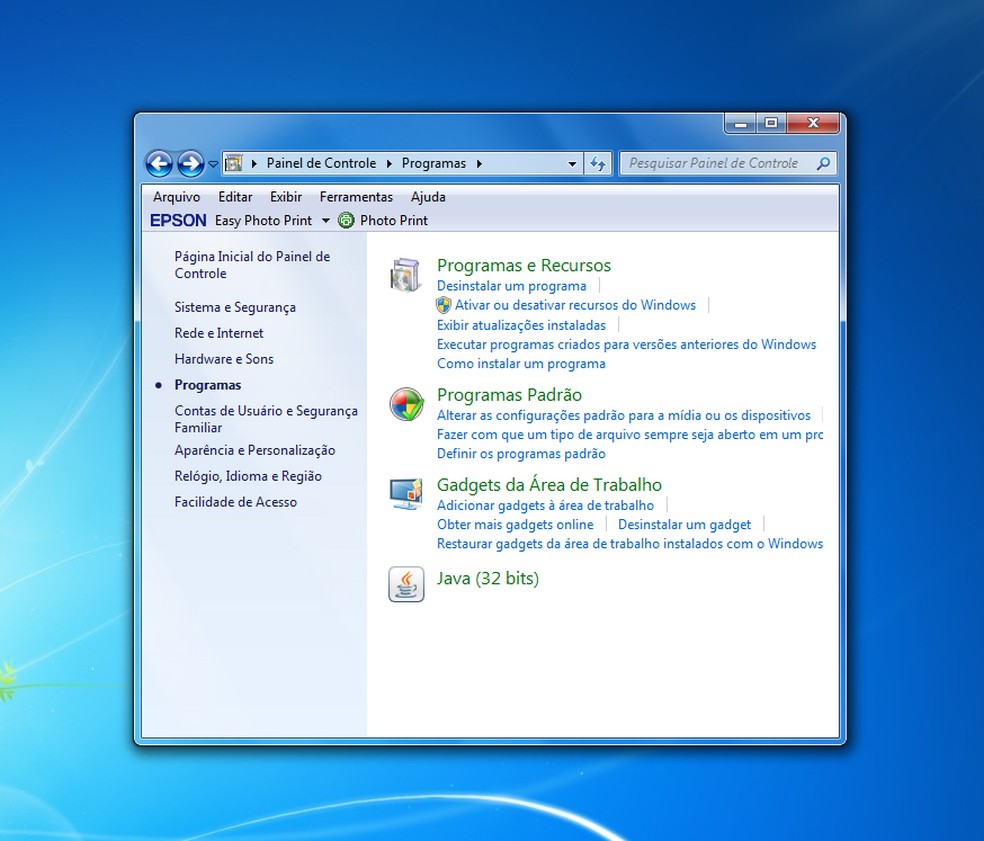Click the back navigation arrow

159,163
